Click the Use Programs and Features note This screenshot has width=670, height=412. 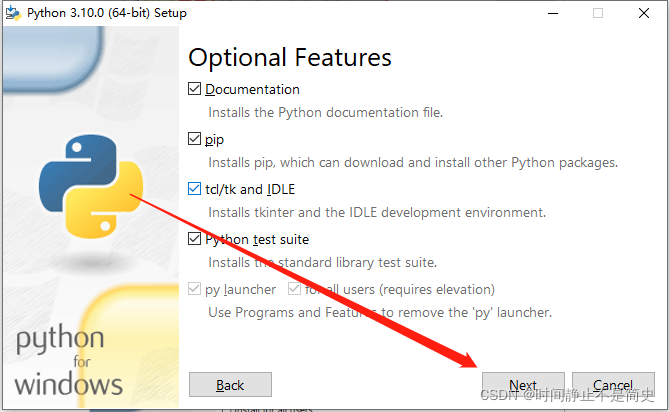coord(380,312)
